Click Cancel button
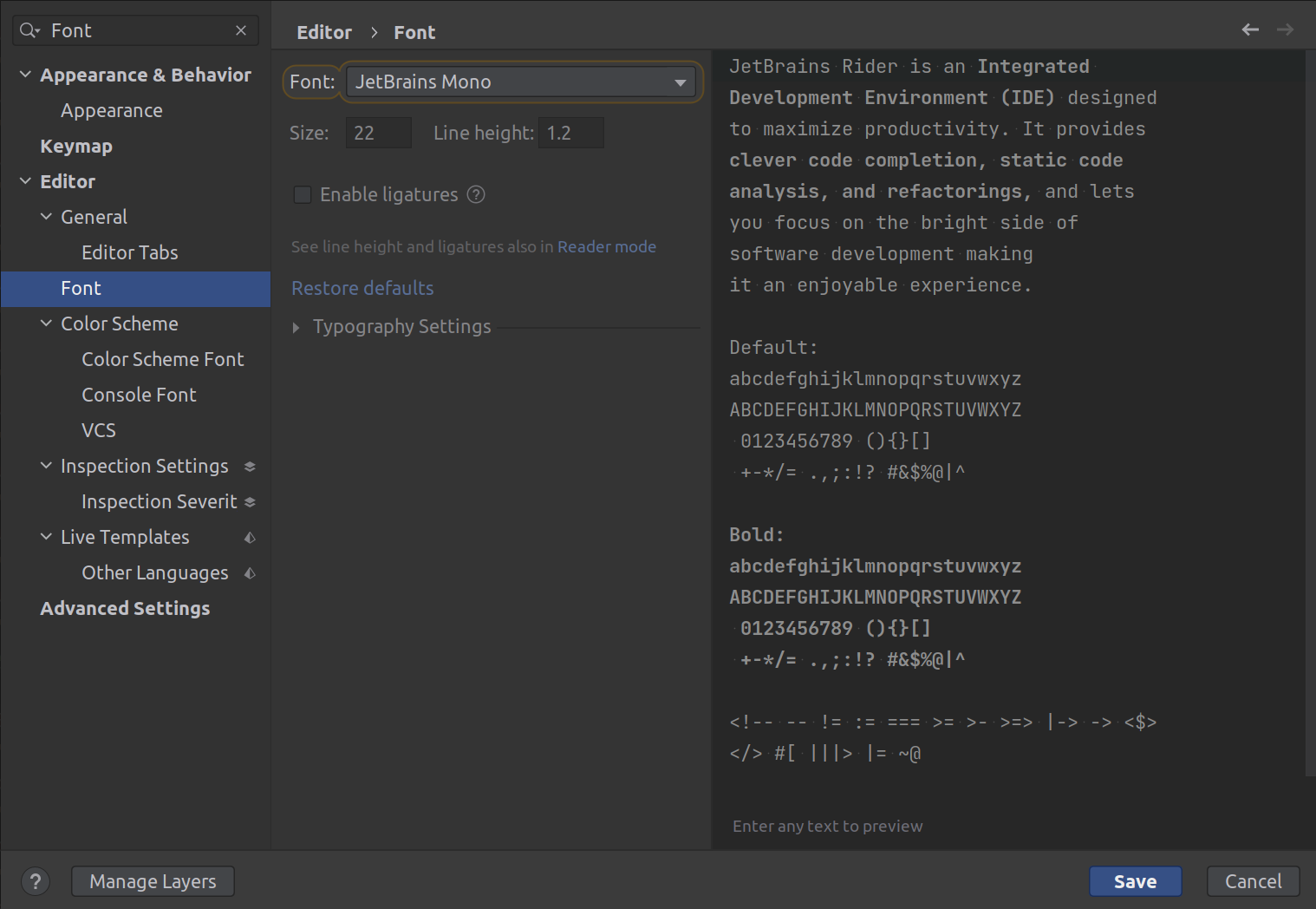 click(1253, 881)
